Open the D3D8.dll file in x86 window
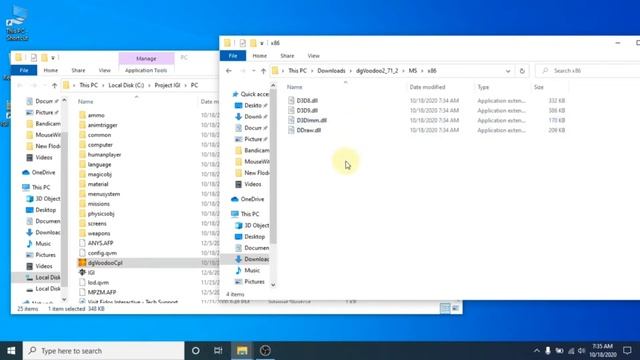Screen dimensions: 640x360 coord(307,100)
